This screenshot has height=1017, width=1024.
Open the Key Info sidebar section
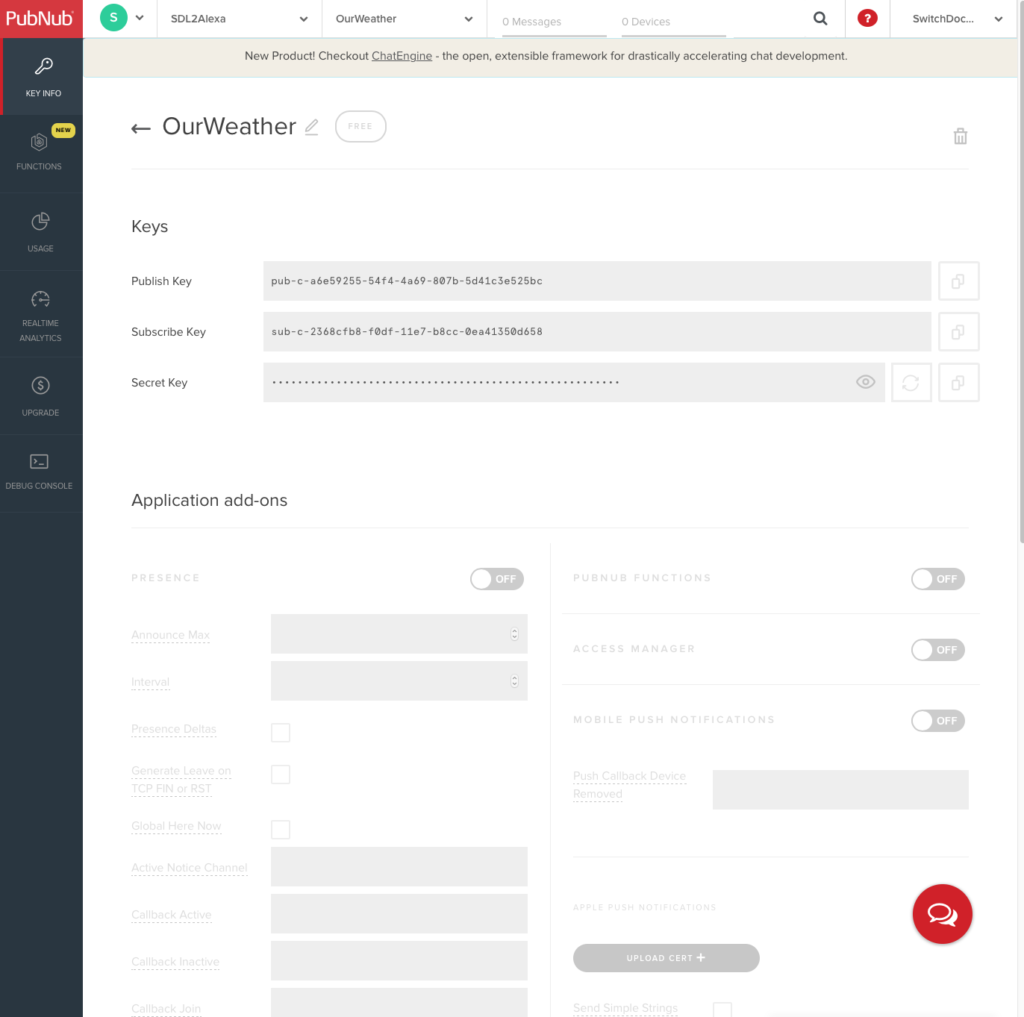point(42,77)
